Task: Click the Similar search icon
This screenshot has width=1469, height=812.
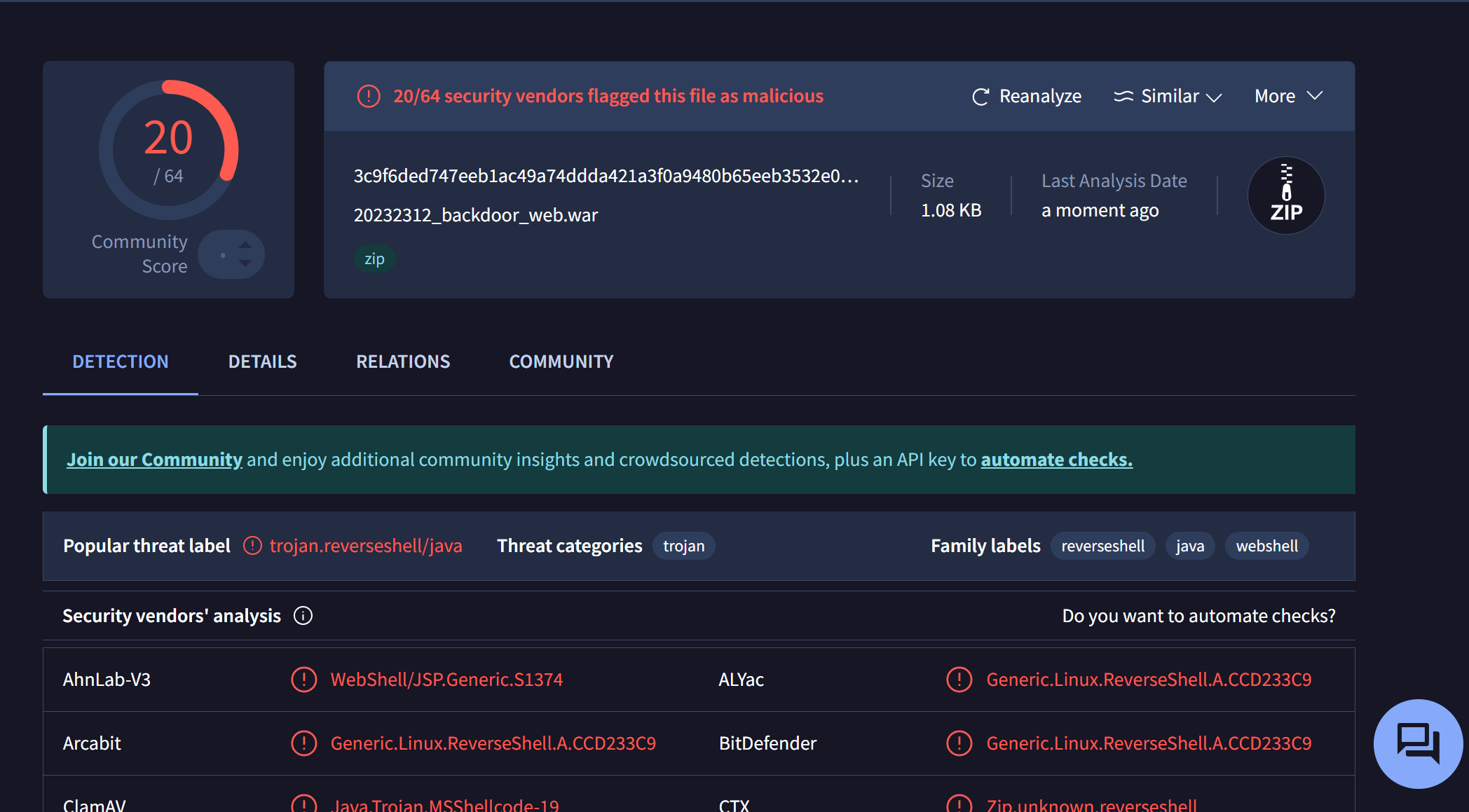Action: [x=1123, y=97]
